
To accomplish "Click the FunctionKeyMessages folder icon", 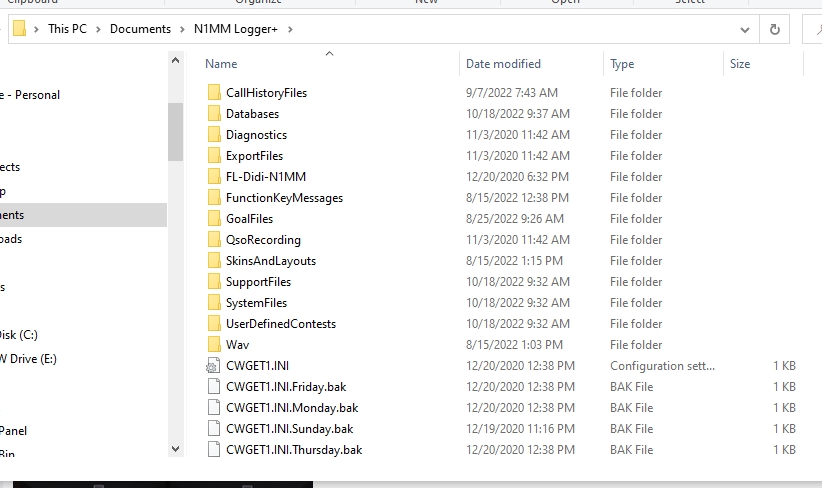I will point(214,197).
